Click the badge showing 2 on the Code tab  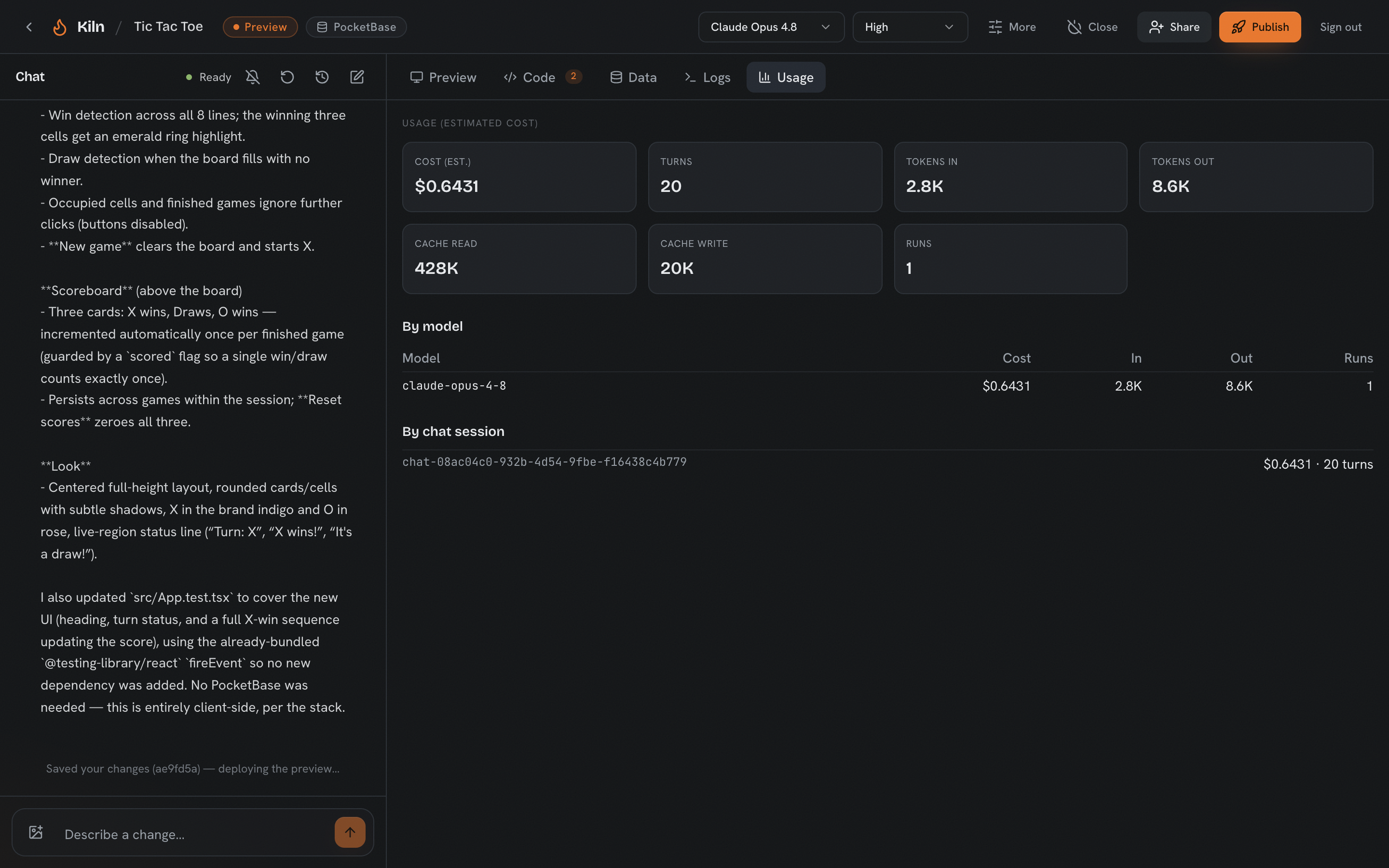pos(573,76)
